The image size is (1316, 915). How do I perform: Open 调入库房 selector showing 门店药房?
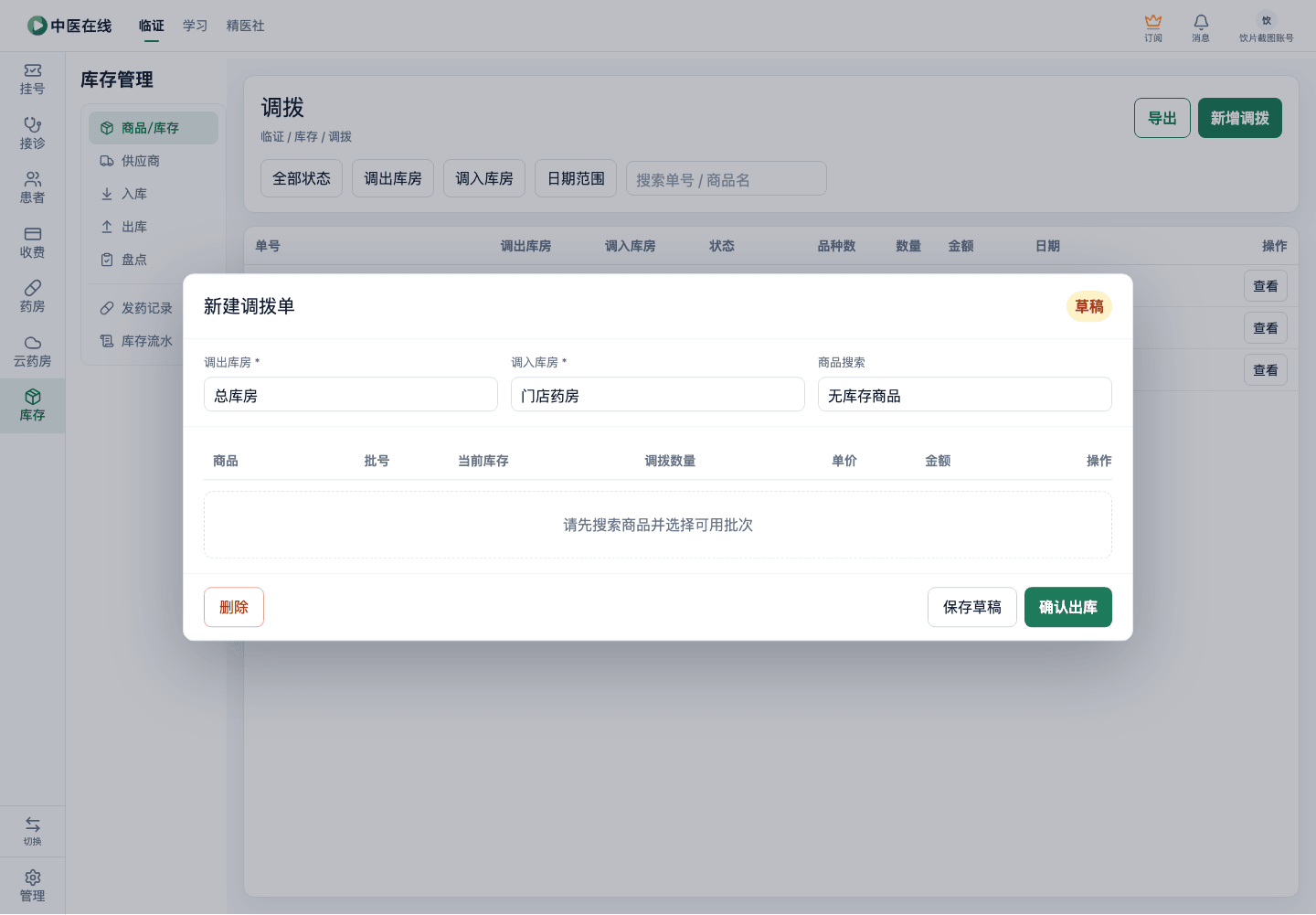click(658, 395)
